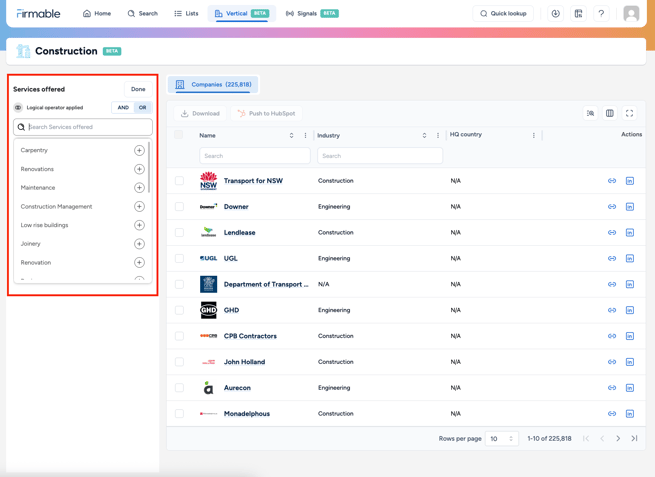Open website link for John Holland
The height and width of the screenshot is (477, 655).
tap(612, 362)
